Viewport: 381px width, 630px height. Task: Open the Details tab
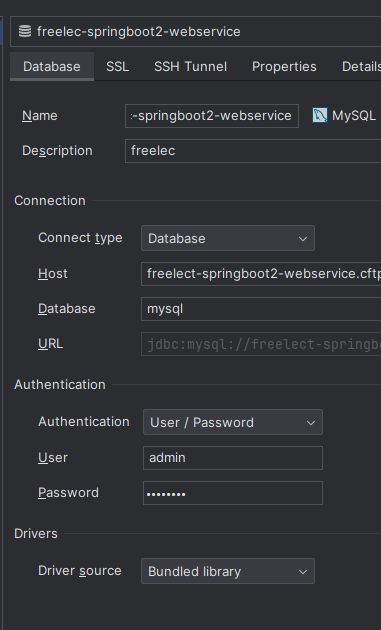point(361,66)
